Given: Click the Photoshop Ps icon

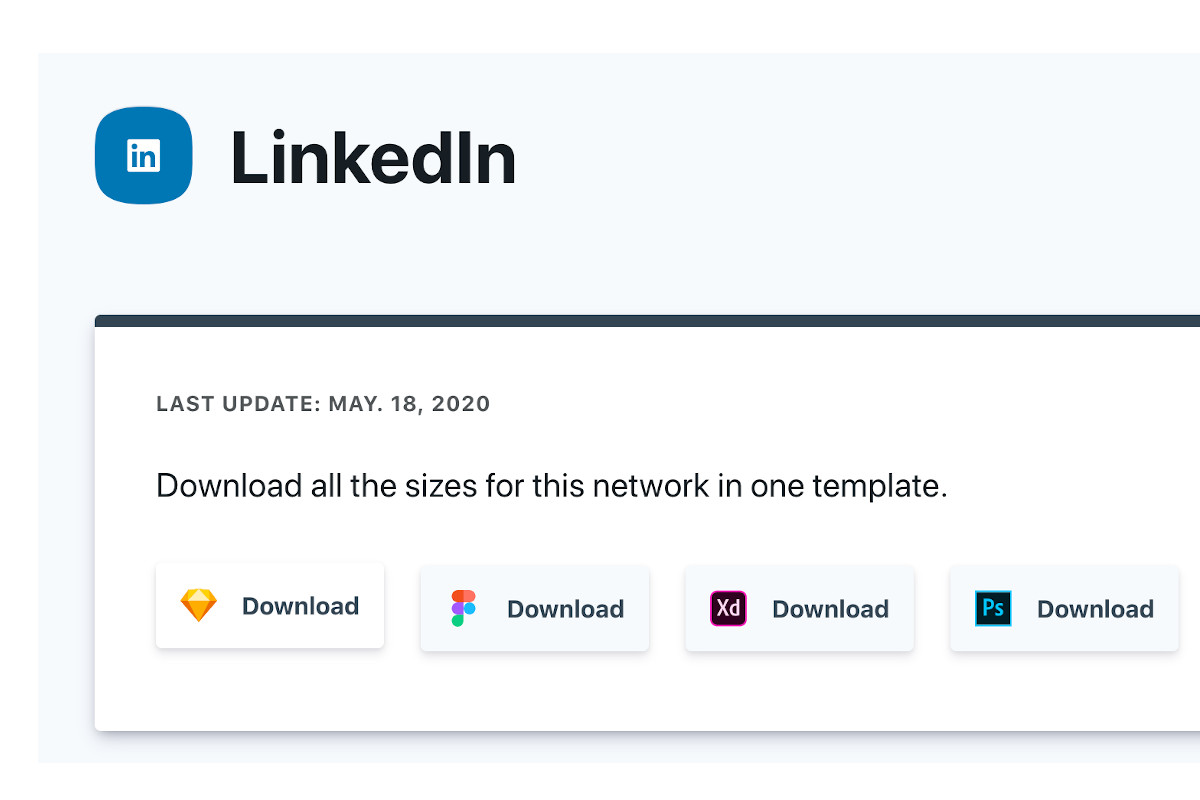Looking at the screenshot, I should point(993,608).
